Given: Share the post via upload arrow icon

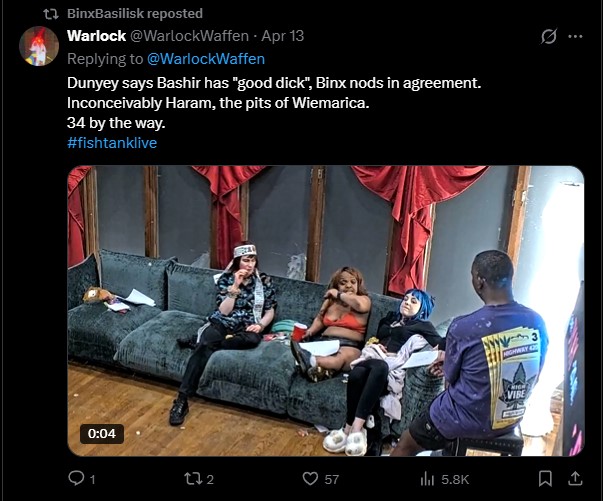Looking at the screenshot, I should tap(575, 478).
